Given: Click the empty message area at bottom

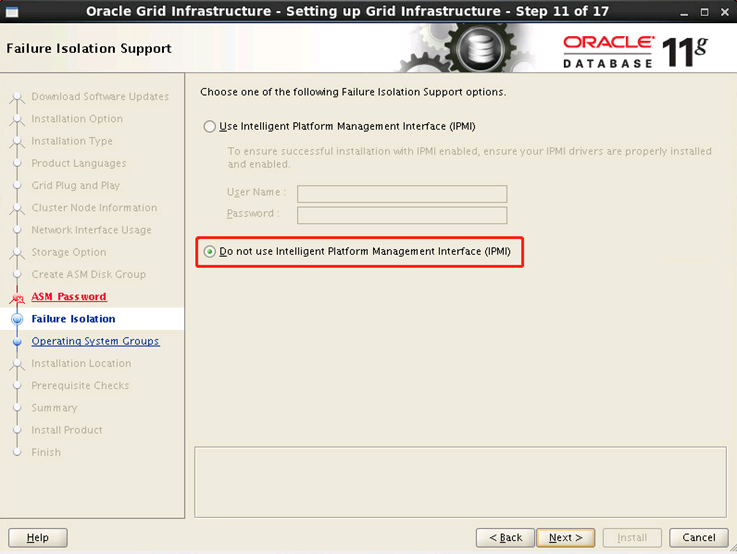Looking at the screenshot, I should click(x=460, y=482).
